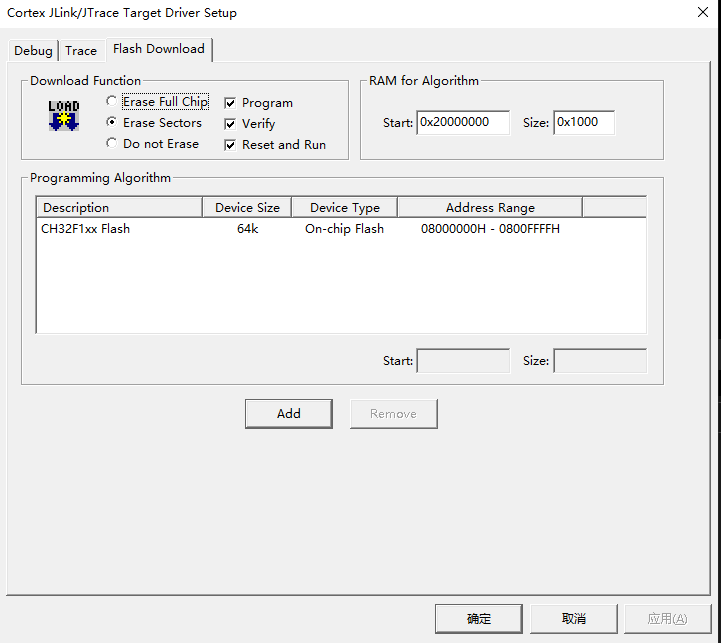This screenshot has height=643, width=721.
Task: Click the Address Range column header
Action: click(x=489, y=207)
